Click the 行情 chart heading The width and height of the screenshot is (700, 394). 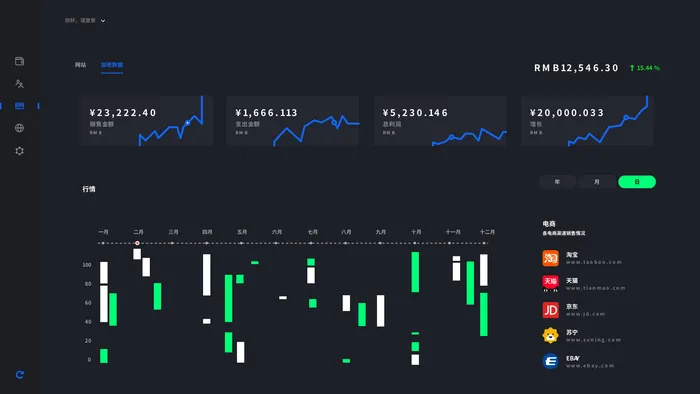pyautogui.click(x=89, y=189)
